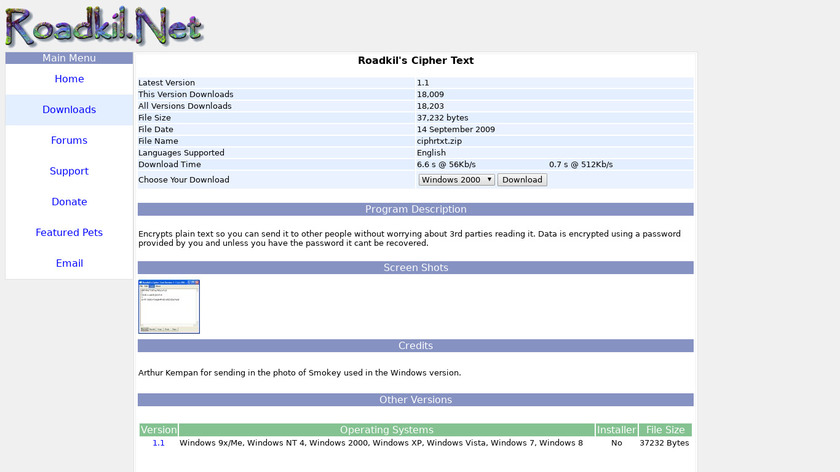
Task: Click the File Size column header
Action: pos(665,430)
